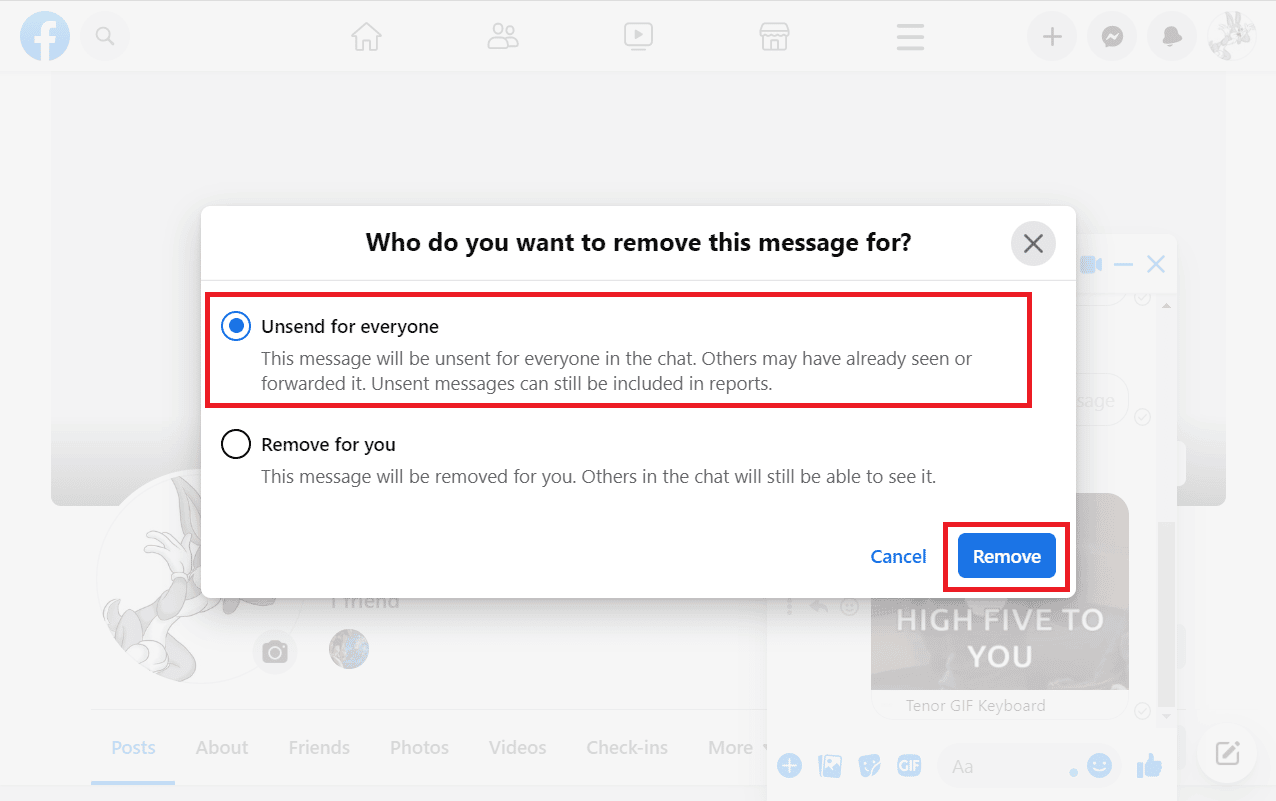
Task: Open the Messenger icon in top bar
Action: pos(1112,36)
